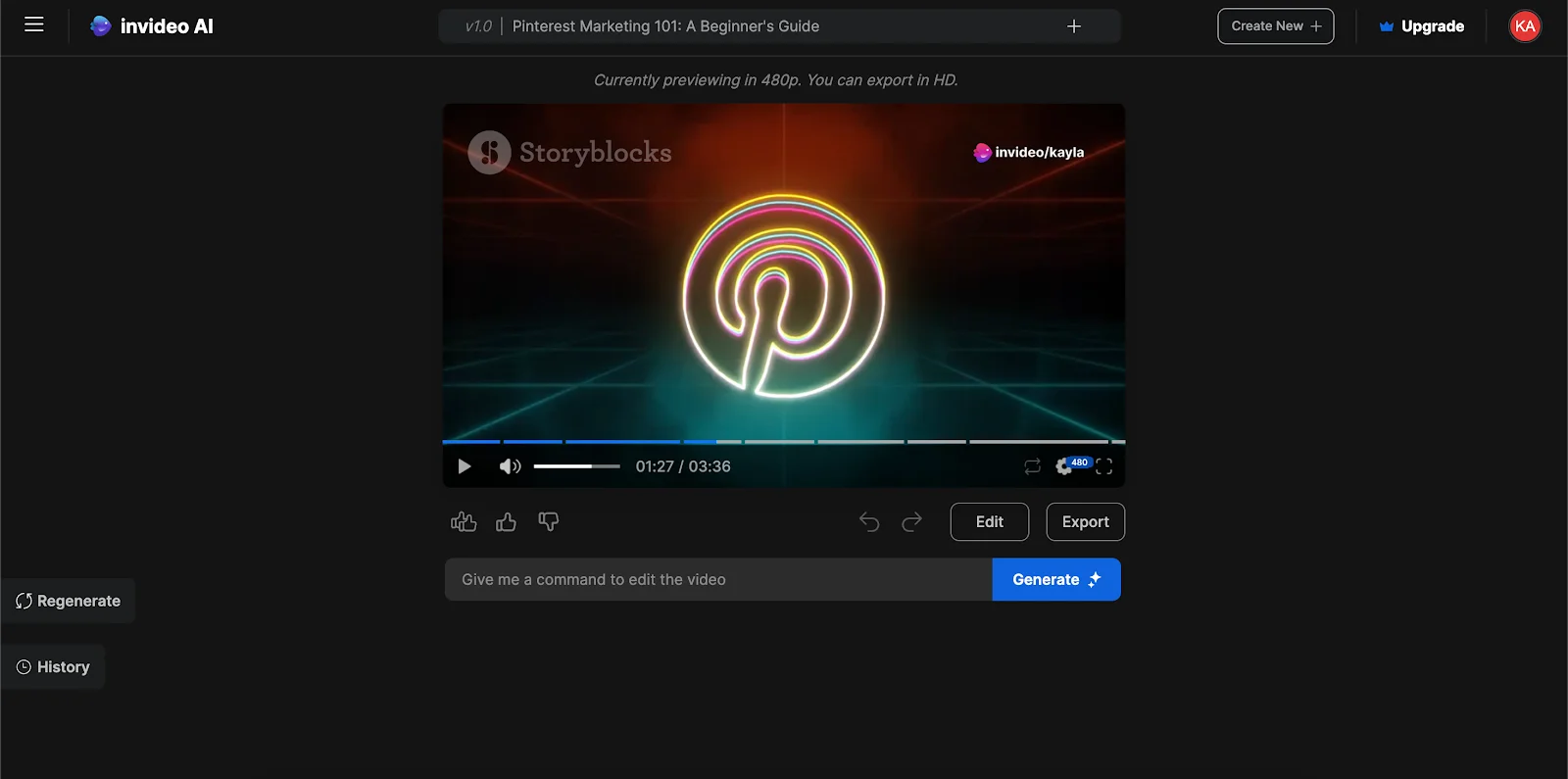Click the thumbs down icon

[x=549, y=522]
